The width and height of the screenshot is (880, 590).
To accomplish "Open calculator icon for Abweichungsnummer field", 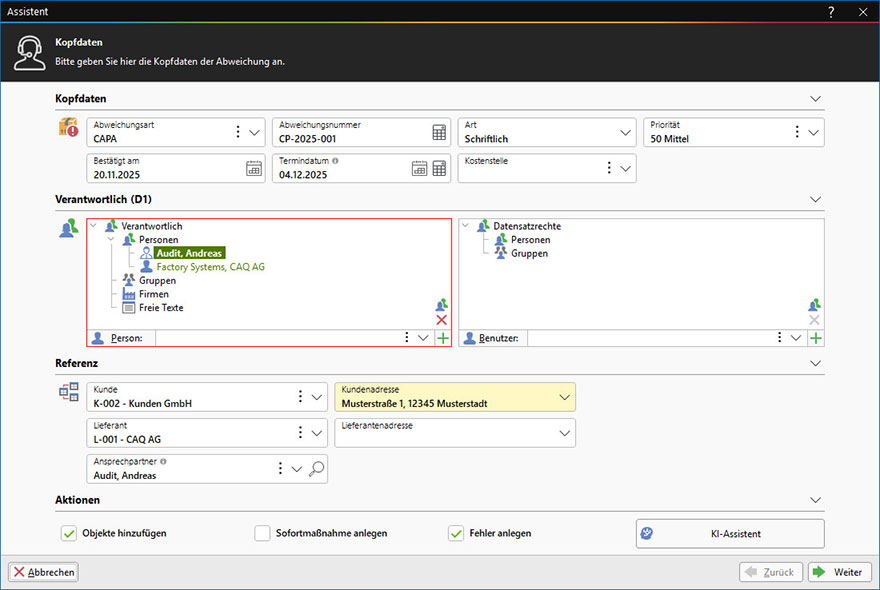I will 439,133.
